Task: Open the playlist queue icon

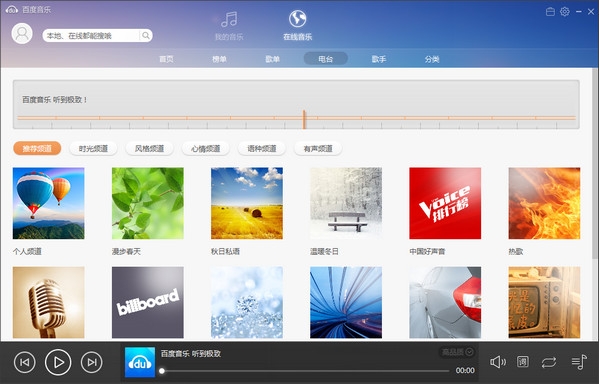Action: [579, 362]
